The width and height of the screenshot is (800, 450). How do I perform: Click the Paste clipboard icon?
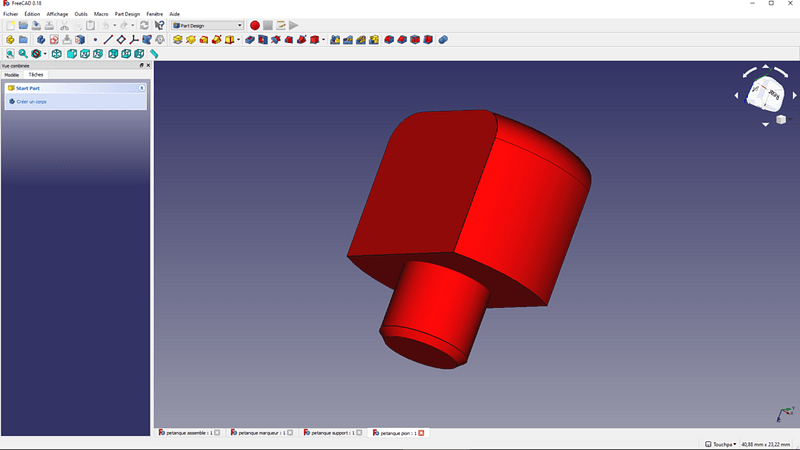pos(90,26)
